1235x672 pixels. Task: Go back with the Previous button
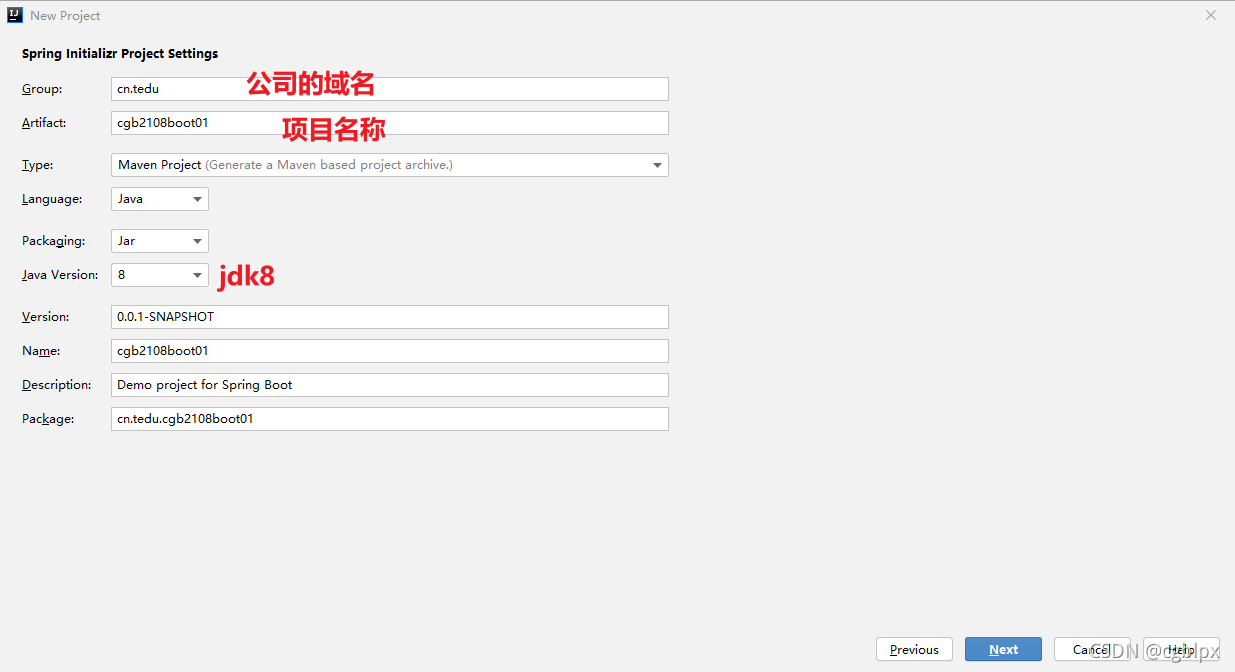pos(914,649)
